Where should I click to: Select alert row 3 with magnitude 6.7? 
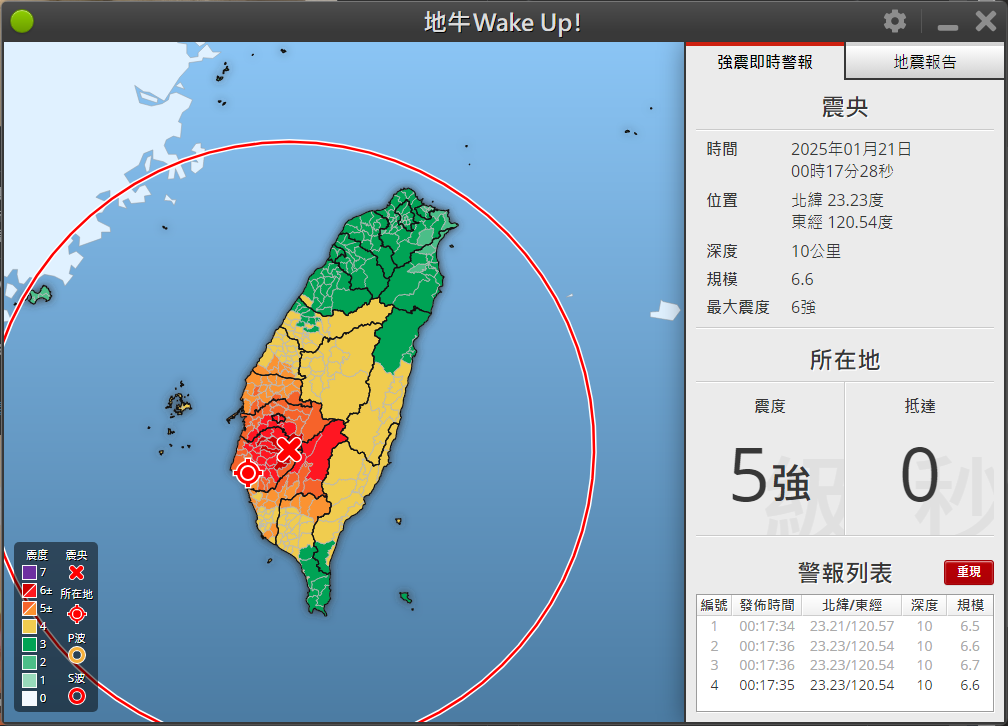[x=845, y=666]
